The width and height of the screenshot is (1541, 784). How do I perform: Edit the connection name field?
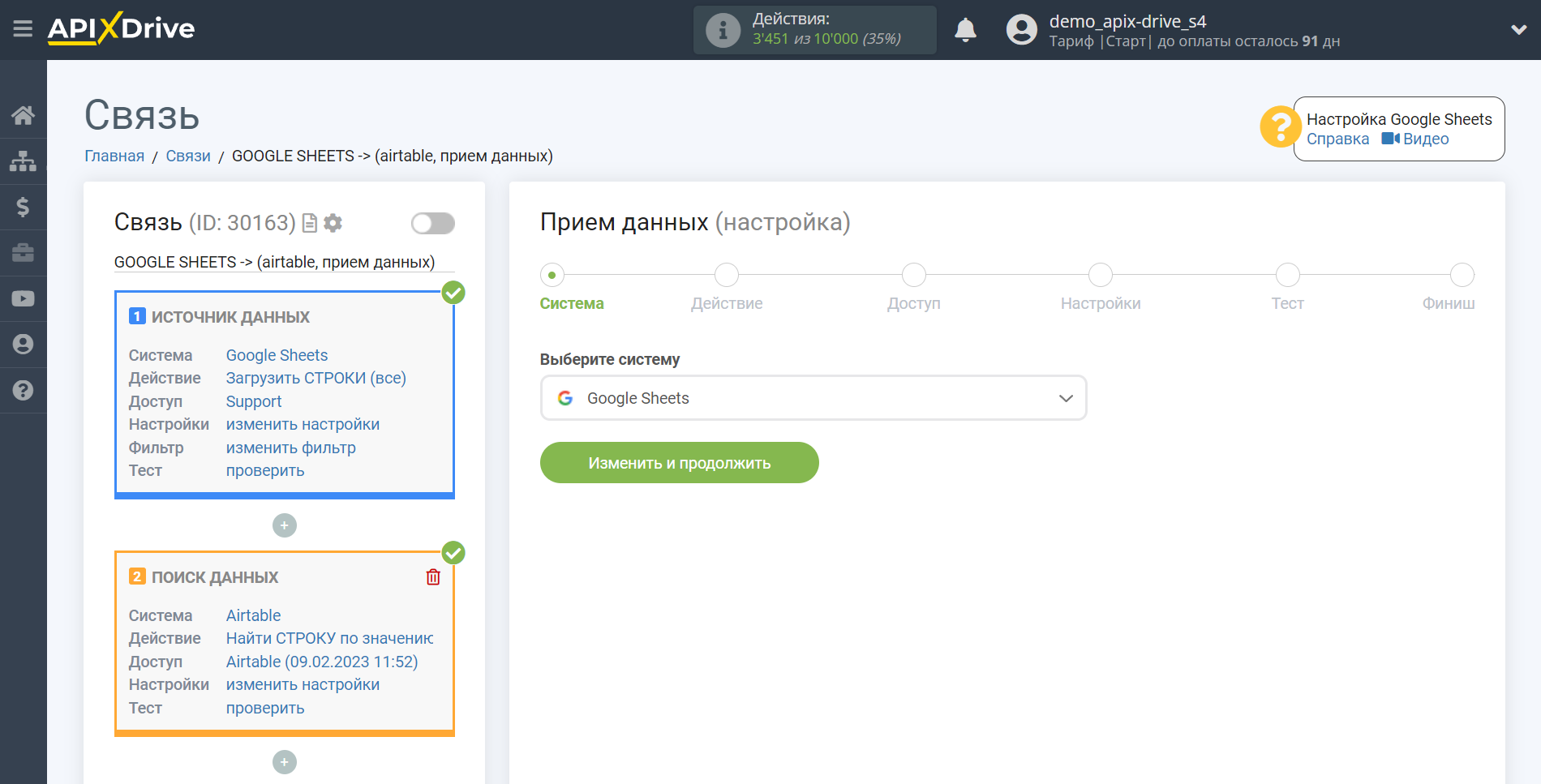(x=284, y=262)
